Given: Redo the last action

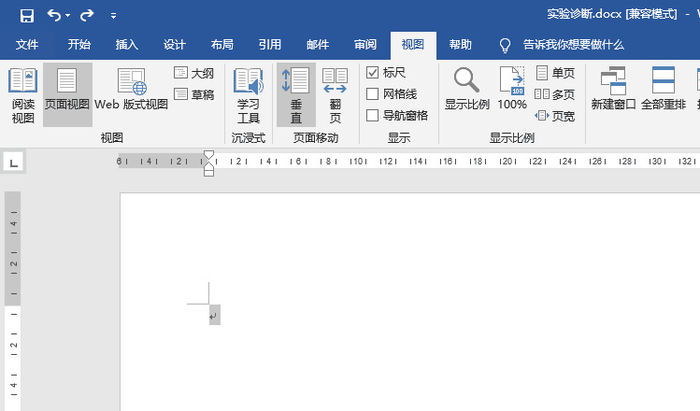Looking at the screenshot, I should (x=87, y=16).
